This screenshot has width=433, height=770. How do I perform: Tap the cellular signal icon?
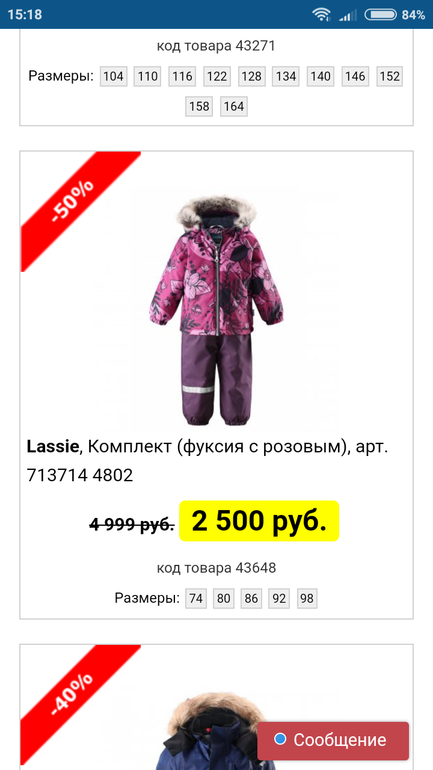click(347, 15)
